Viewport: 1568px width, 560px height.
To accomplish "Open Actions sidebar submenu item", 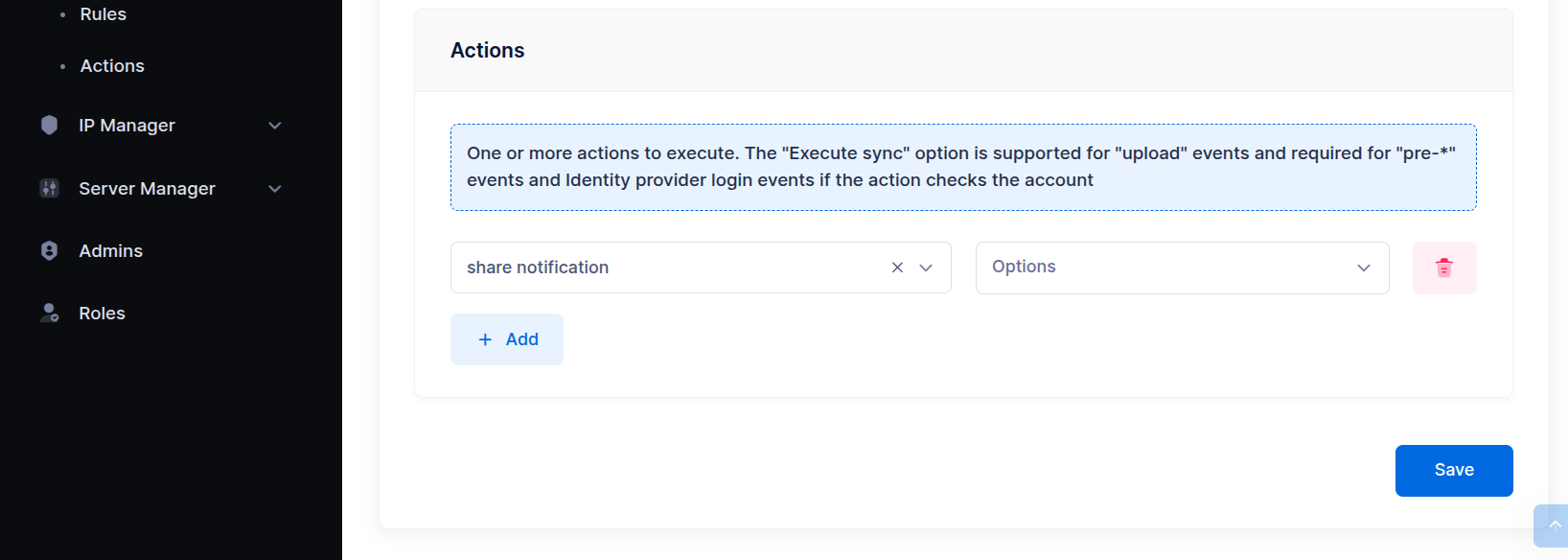I will coord(112,66).
